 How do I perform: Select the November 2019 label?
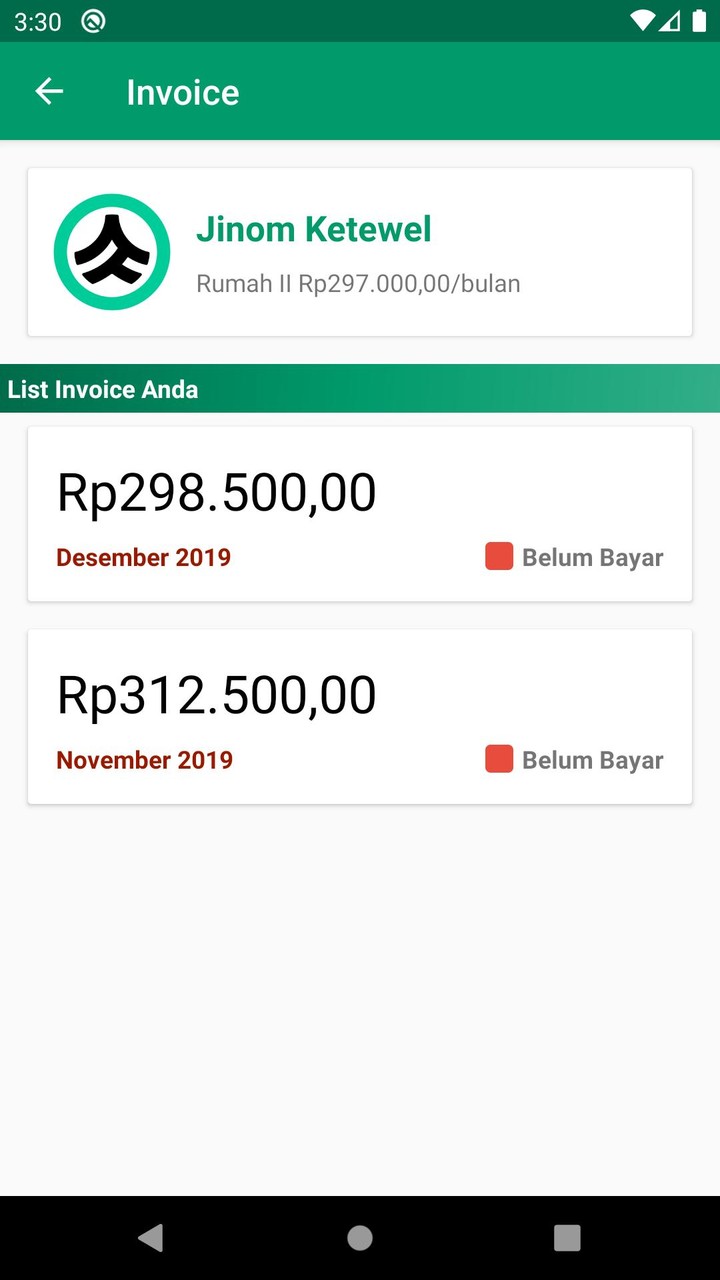144,760
